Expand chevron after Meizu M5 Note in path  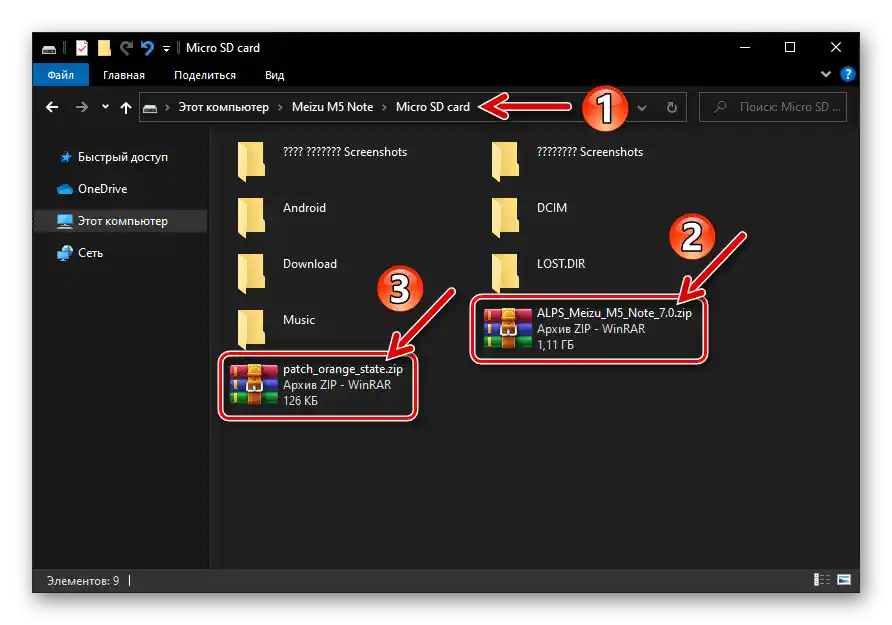click(385, 107)
